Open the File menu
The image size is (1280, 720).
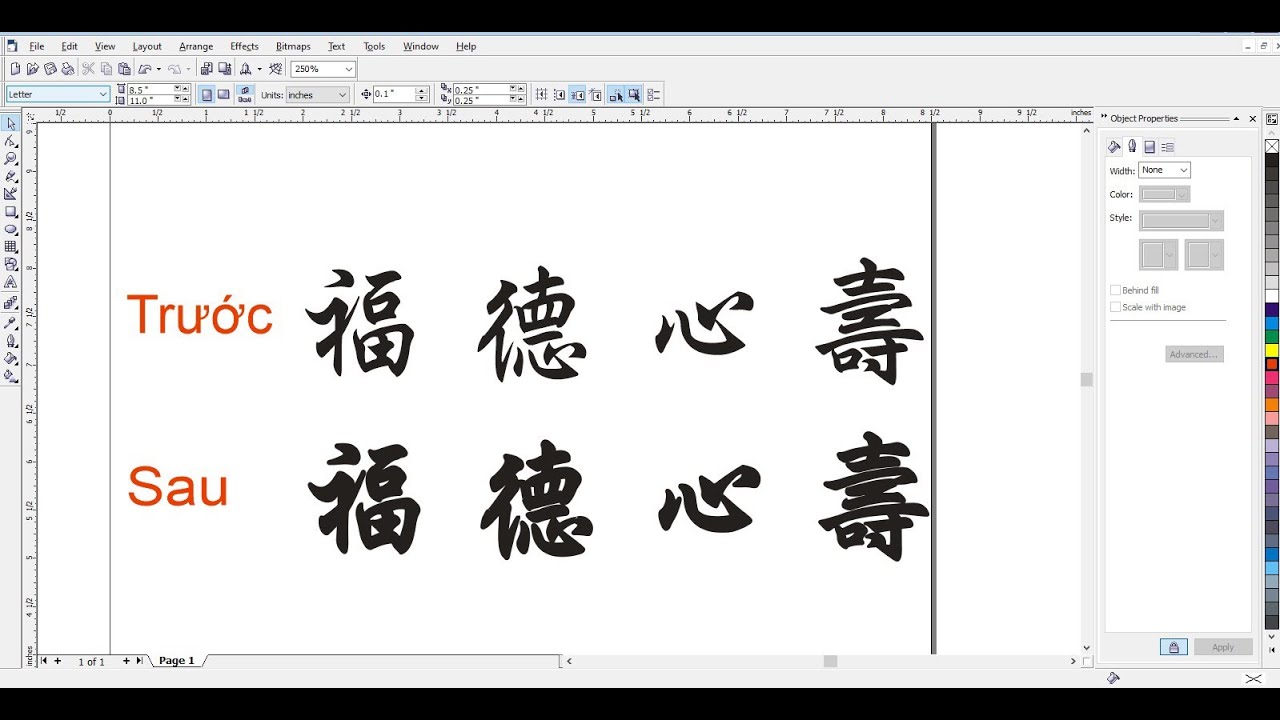pyautogui.click(x=37, y=46)
